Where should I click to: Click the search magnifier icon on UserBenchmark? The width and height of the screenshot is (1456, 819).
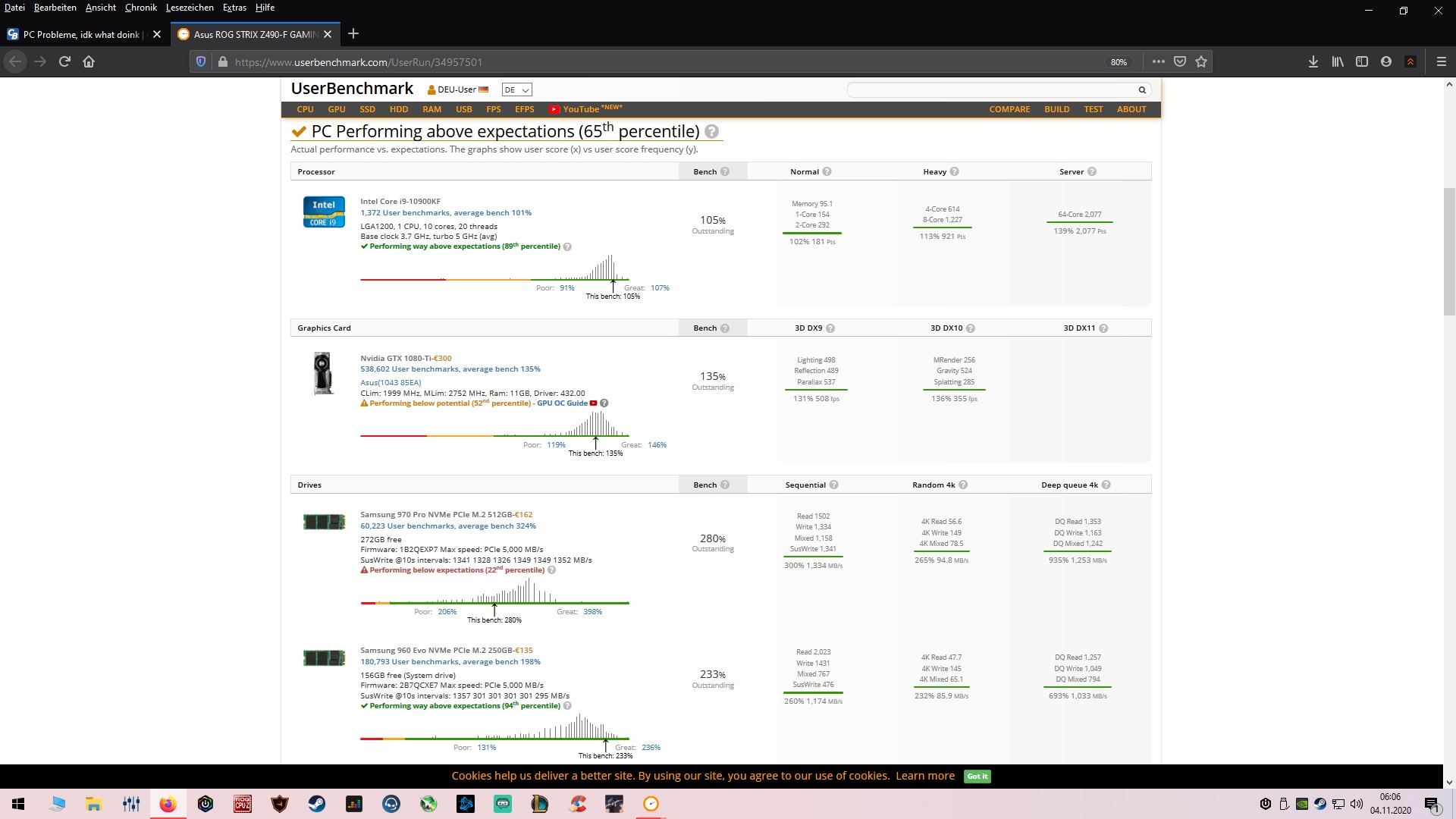point(1142,89)
